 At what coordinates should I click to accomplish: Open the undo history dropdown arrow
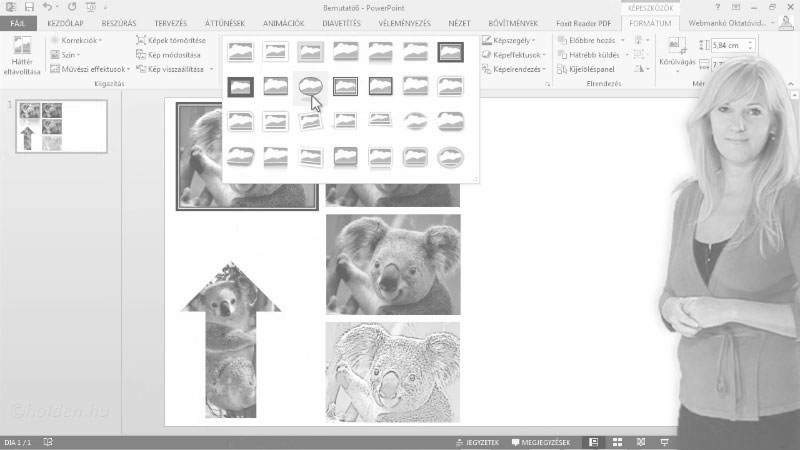[x=57, y=7]
